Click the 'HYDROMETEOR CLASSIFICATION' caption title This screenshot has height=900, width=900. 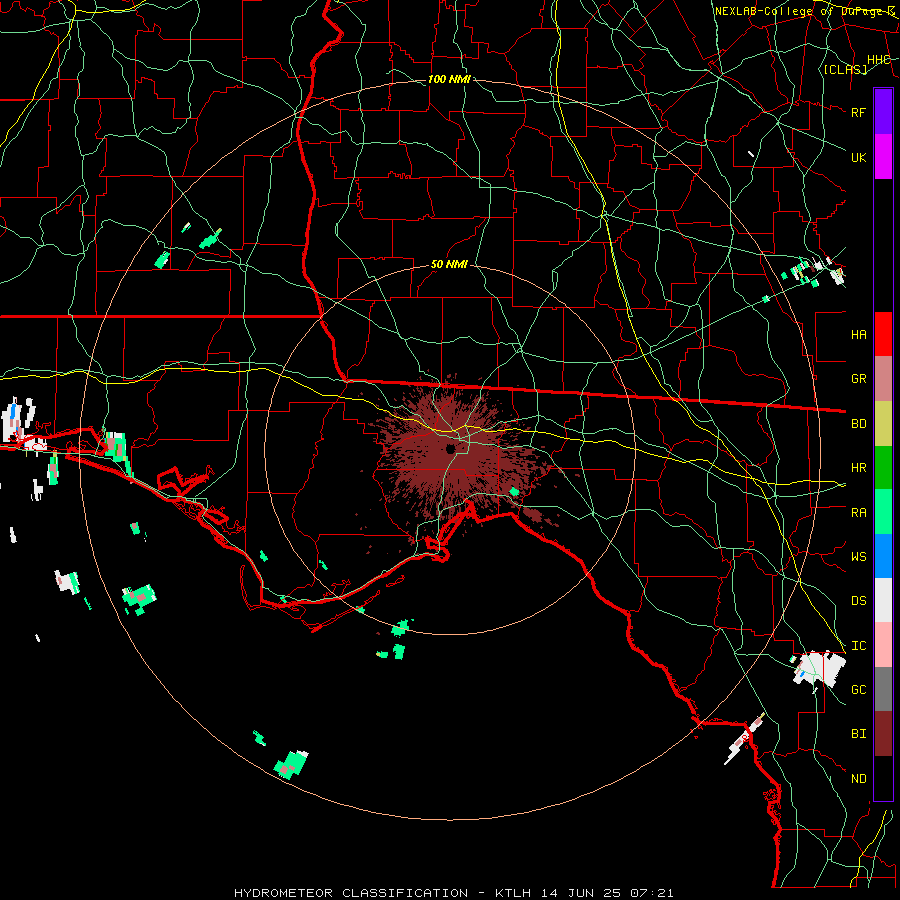[351, 893]
